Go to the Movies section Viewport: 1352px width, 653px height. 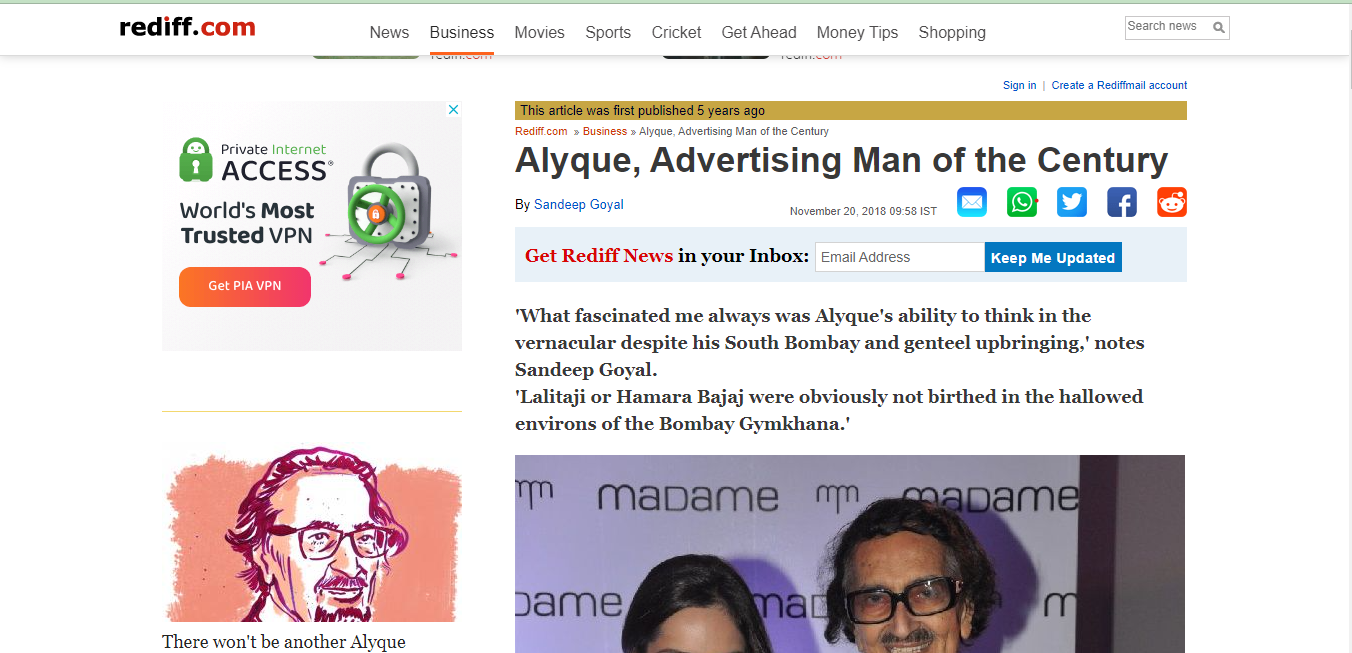pyautogui.click(x=540, y=32)
